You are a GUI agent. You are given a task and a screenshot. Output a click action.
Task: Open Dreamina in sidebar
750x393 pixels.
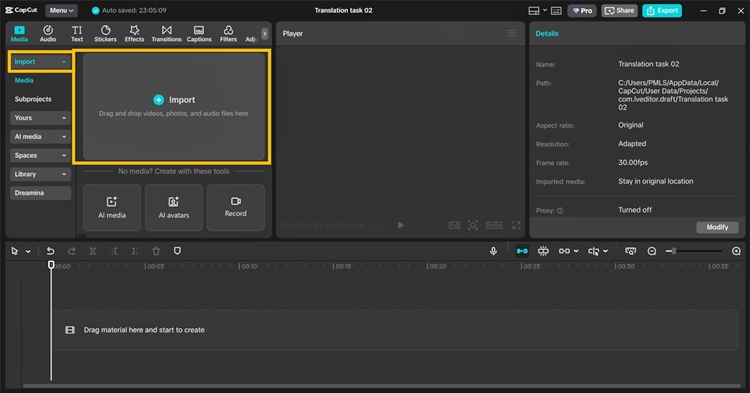click(40, 193)
